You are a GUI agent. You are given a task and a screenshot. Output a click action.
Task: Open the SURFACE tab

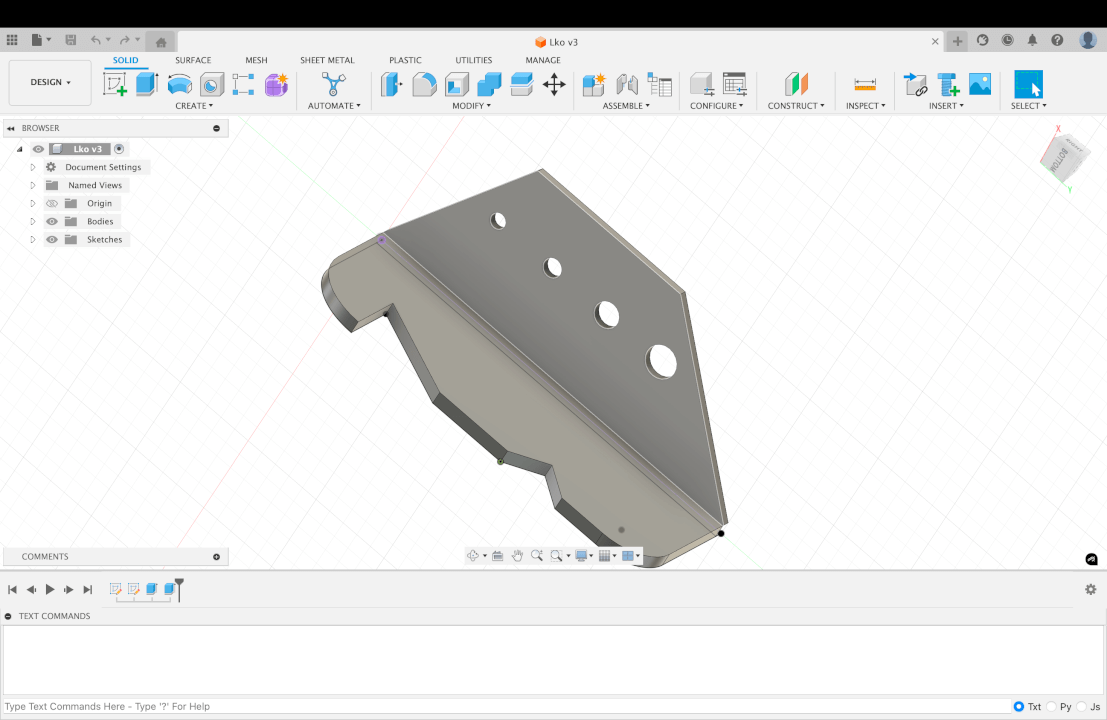192,60
